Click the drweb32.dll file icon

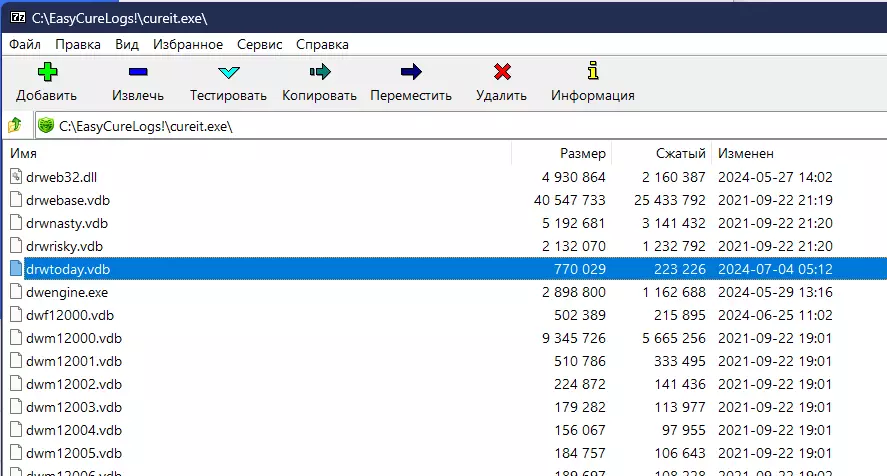point(16,177)
